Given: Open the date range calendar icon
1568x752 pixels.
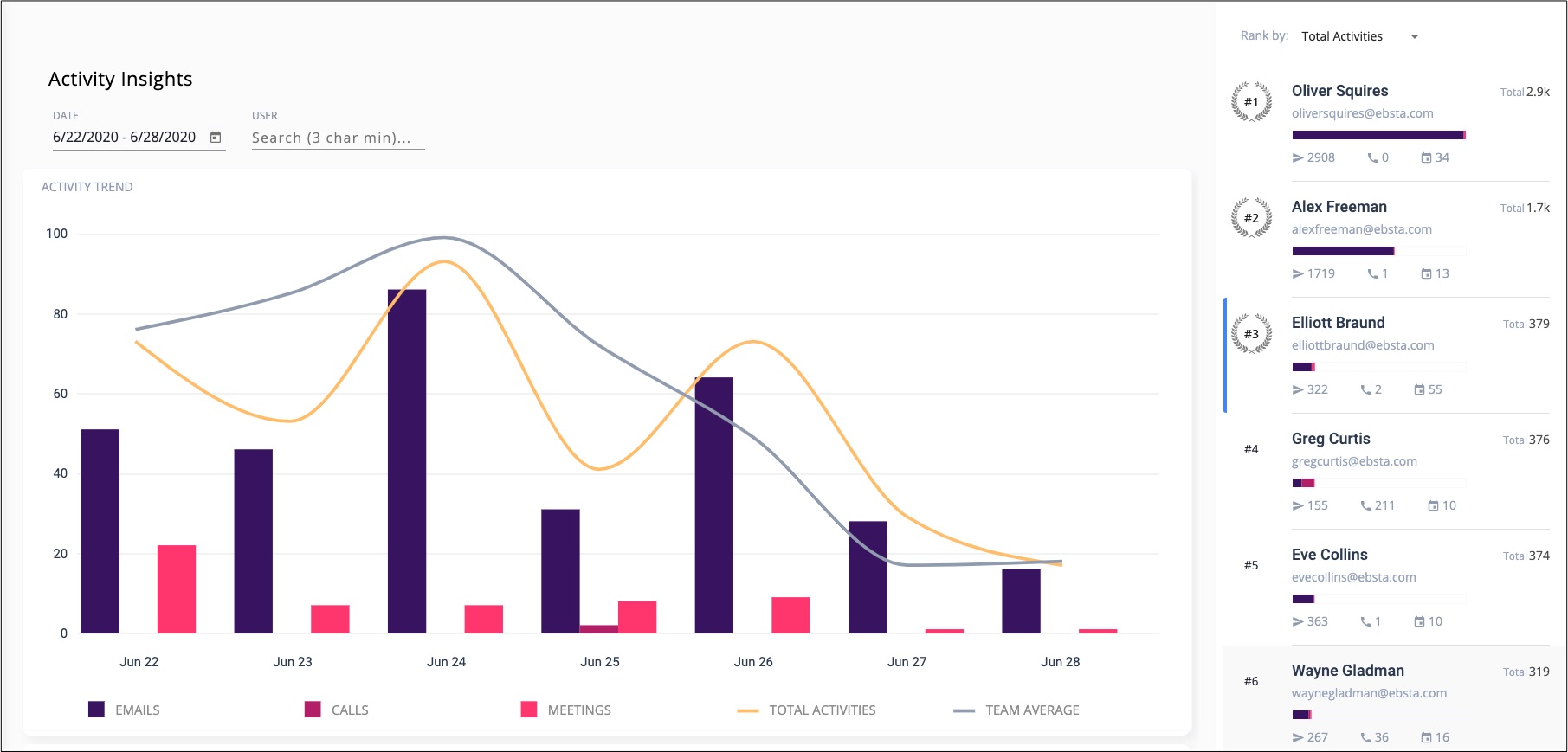Looking at the screenshot, I should [216, 138].
